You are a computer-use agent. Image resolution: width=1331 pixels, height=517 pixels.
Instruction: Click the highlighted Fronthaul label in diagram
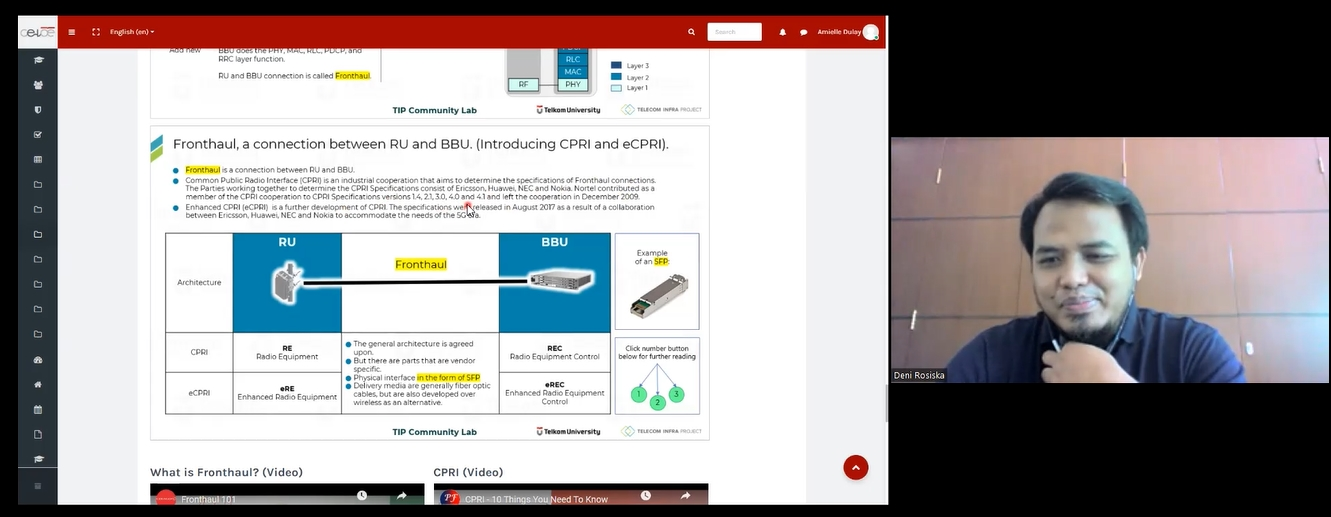coord(420,265)
